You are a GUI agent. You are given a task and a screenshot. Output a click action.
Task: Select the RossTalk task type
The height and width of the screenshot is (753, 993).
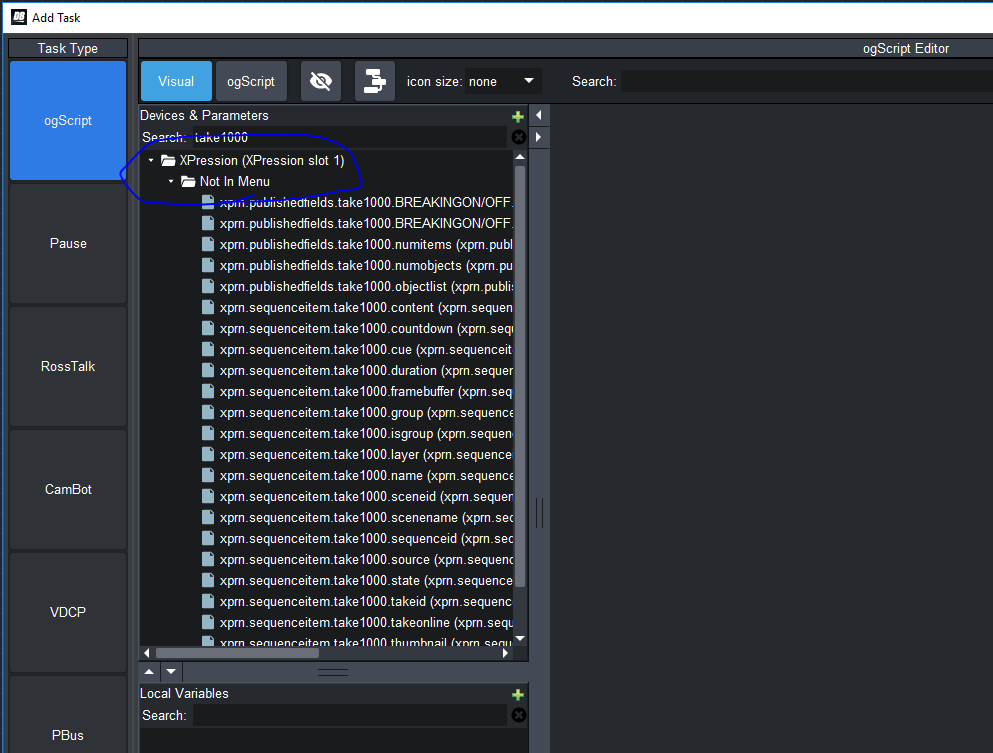tap(68, 366)
